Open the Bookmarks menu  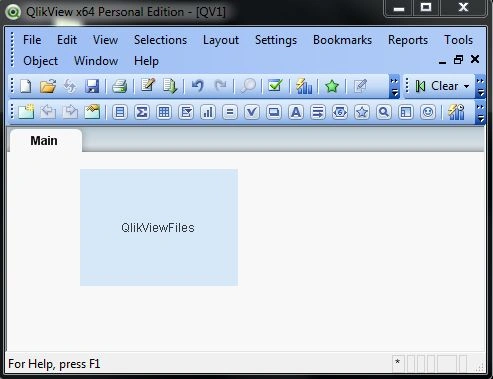tap(342, 40)
